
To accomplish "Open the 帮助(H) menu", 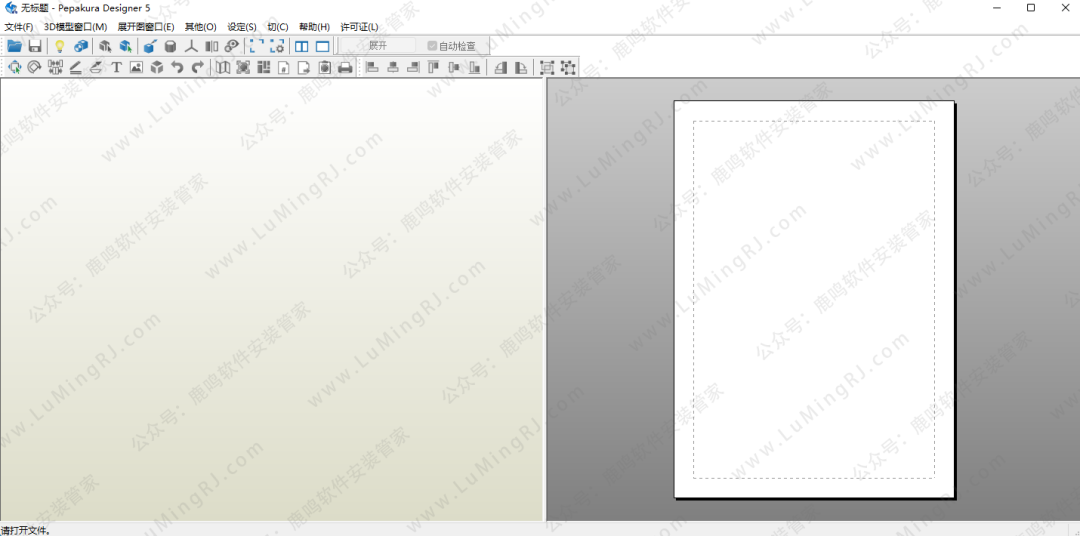I will pyautogui.click(x=314, y=27).
